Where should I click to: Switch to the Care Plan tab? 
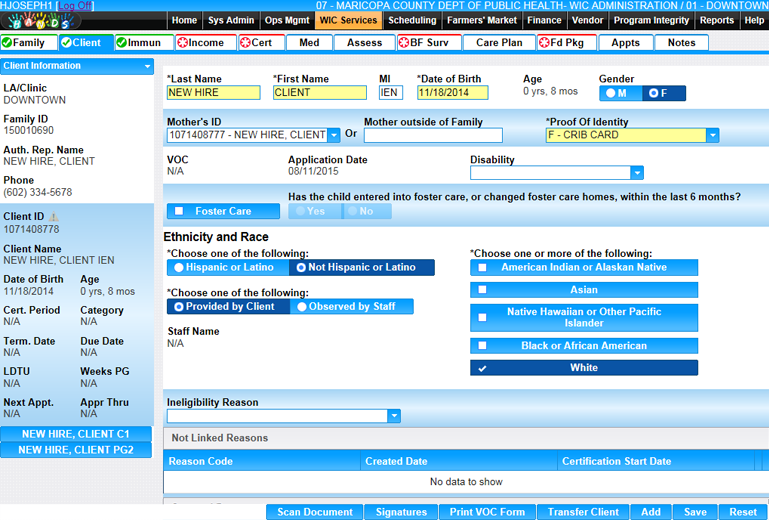(x=498, y=43)
